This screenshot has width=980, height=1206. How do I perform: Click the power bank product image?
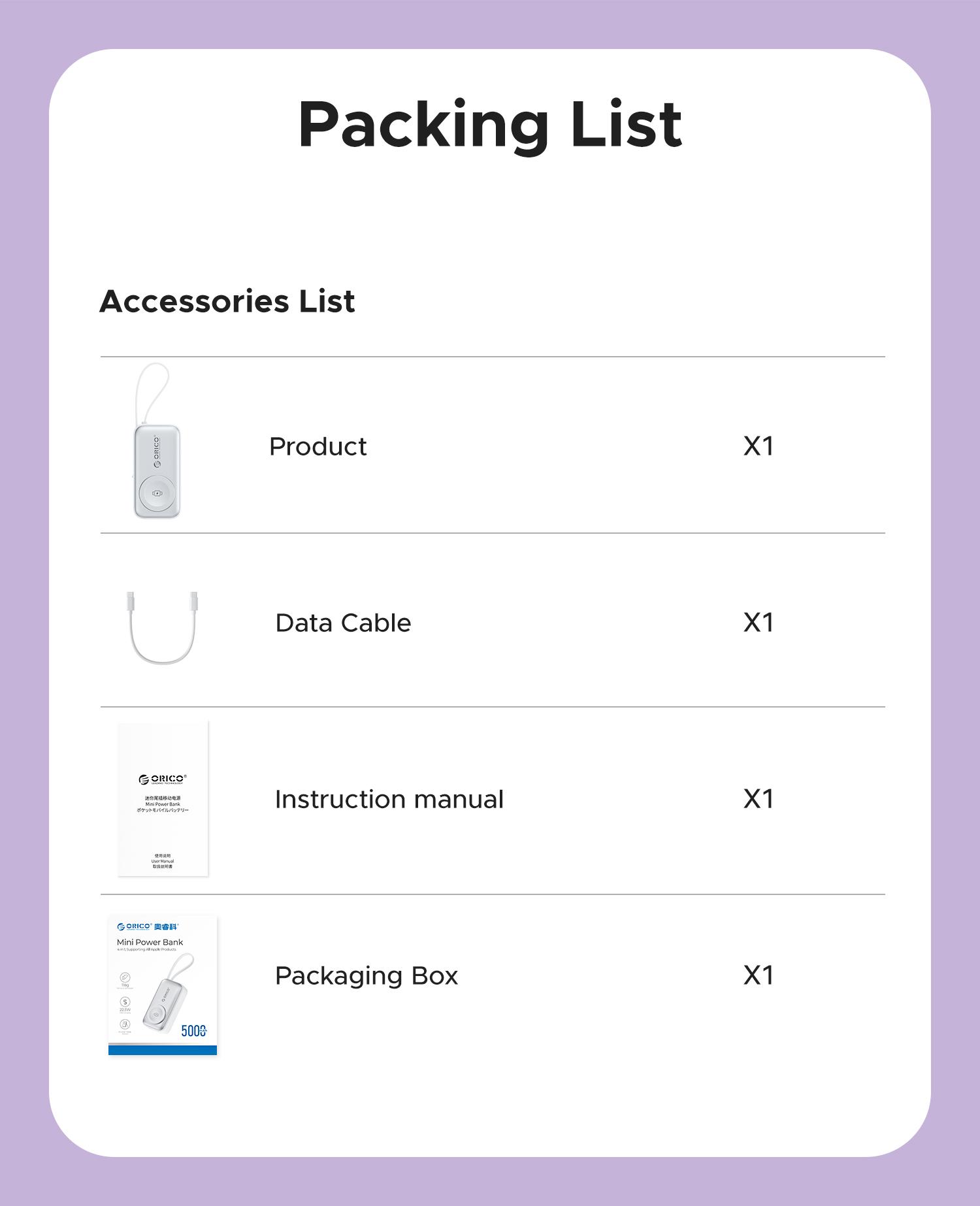(157, 470)
